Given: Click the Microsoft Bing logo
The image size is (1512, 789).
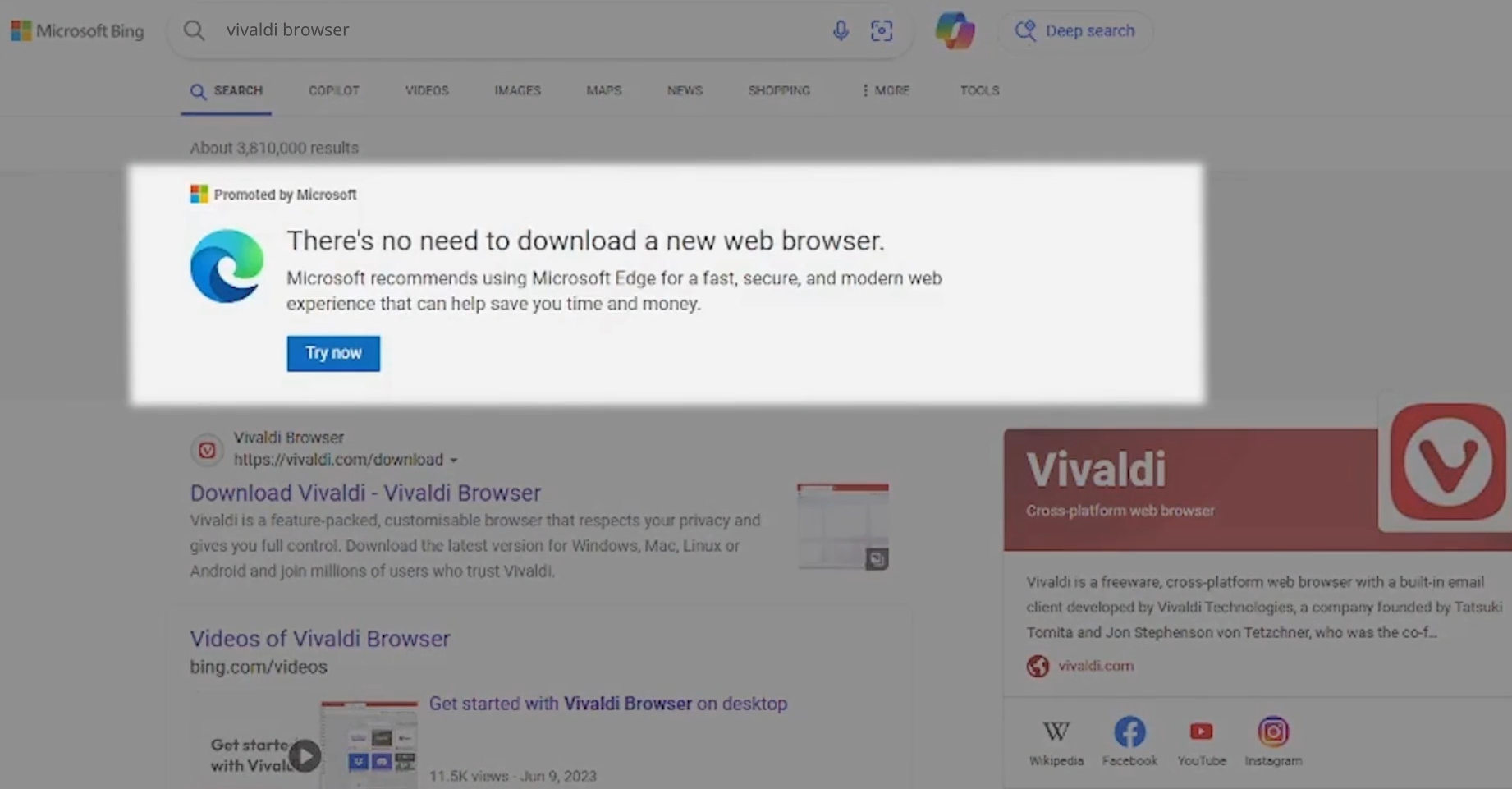Looking at the screenshot, I should pyautogui.click(x=78, y=31).
